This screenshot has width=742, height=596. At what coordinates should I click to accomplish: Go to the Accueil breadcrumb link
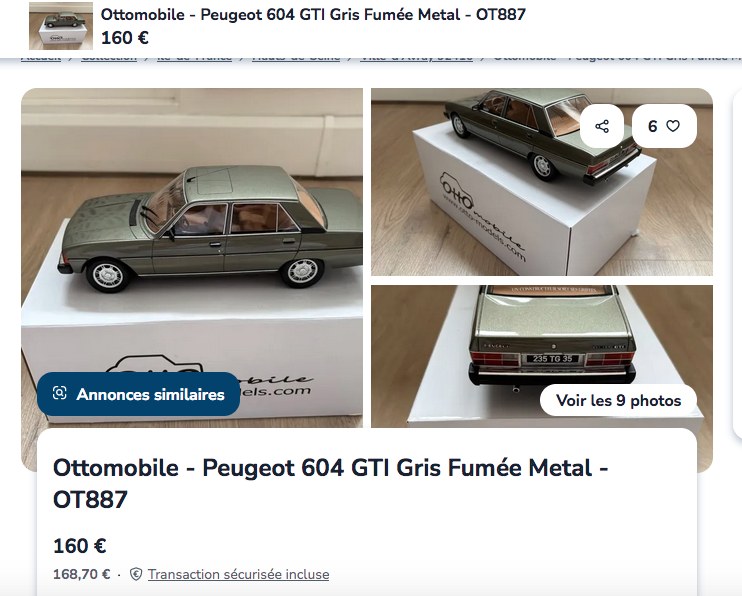coord(41,58)
